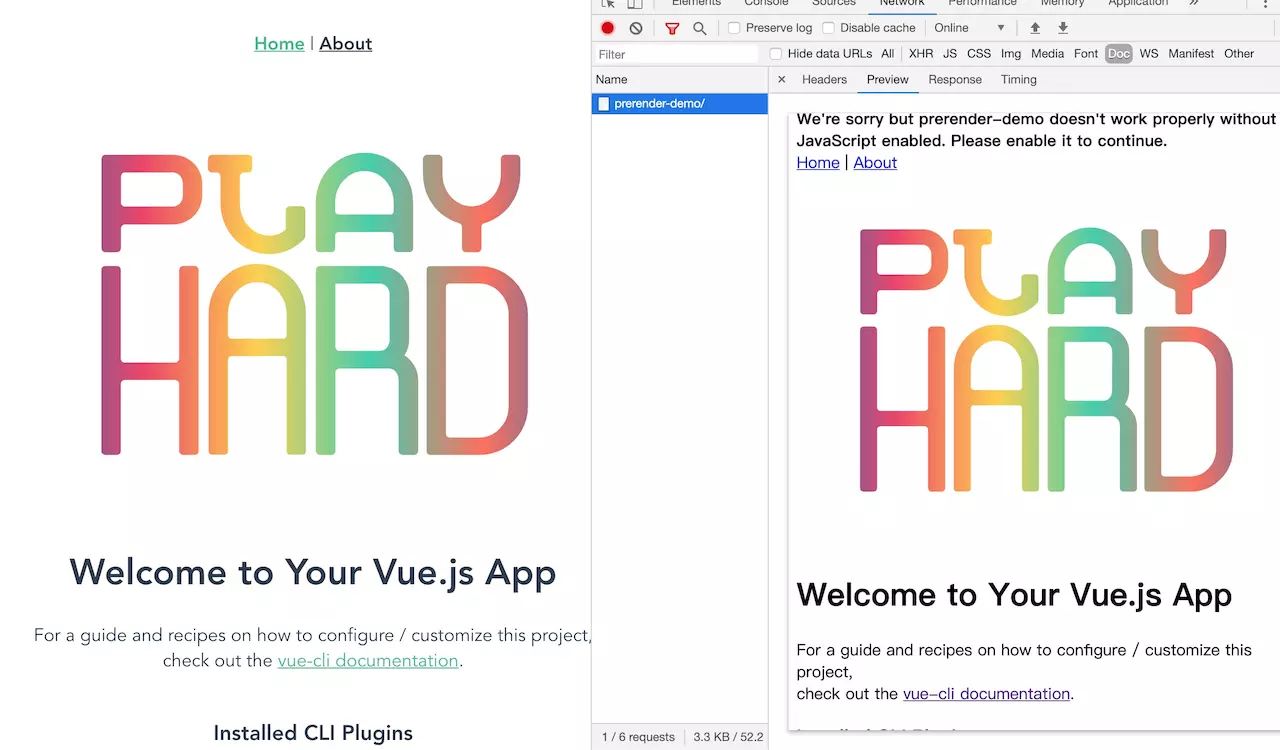Filter requests by Img
This screenshot has width=1280, height=750.
[x=1011, y=54]
